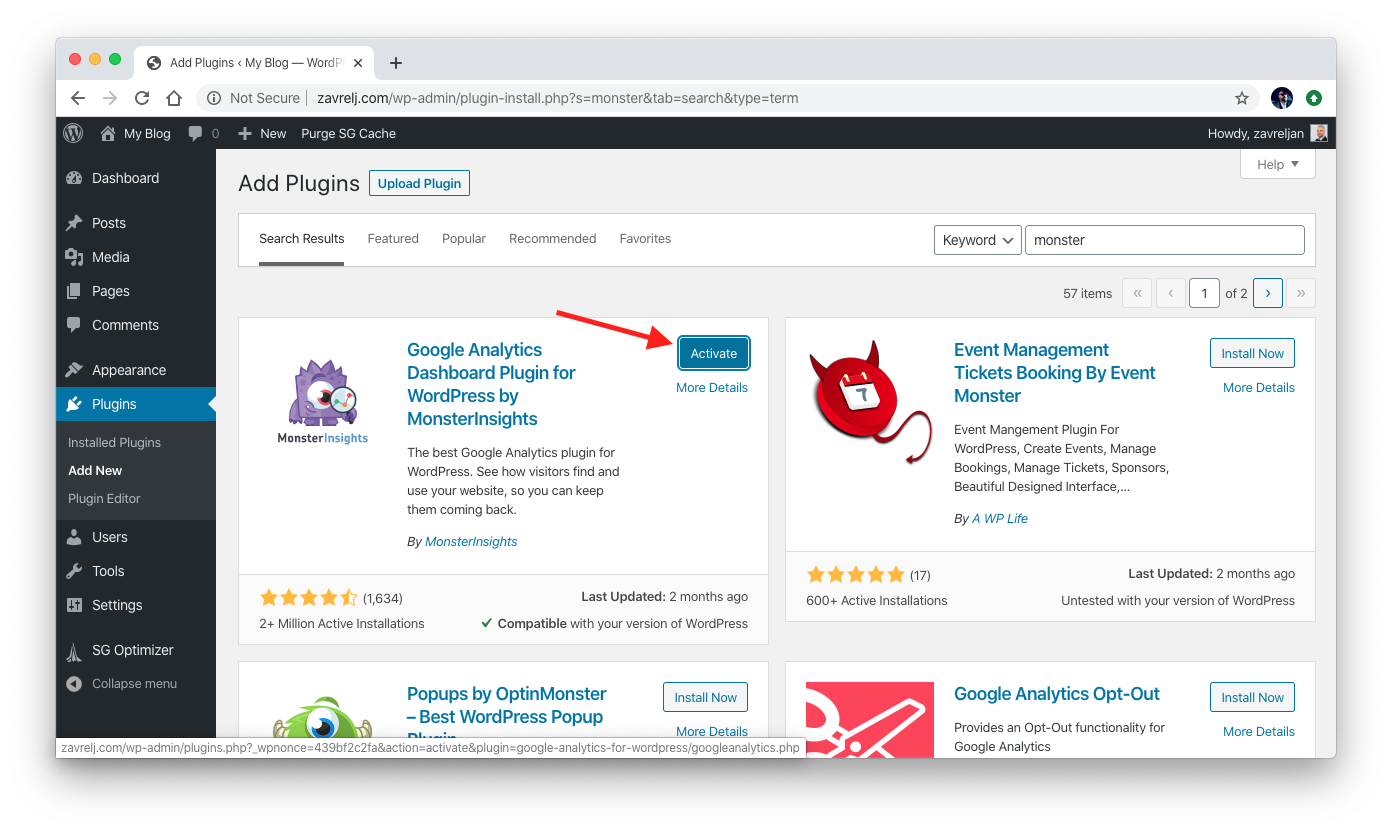The height and width of the screenshot is (832, 1392).
Task: Activate the MonsterInsights plugin
Action: 714,353
